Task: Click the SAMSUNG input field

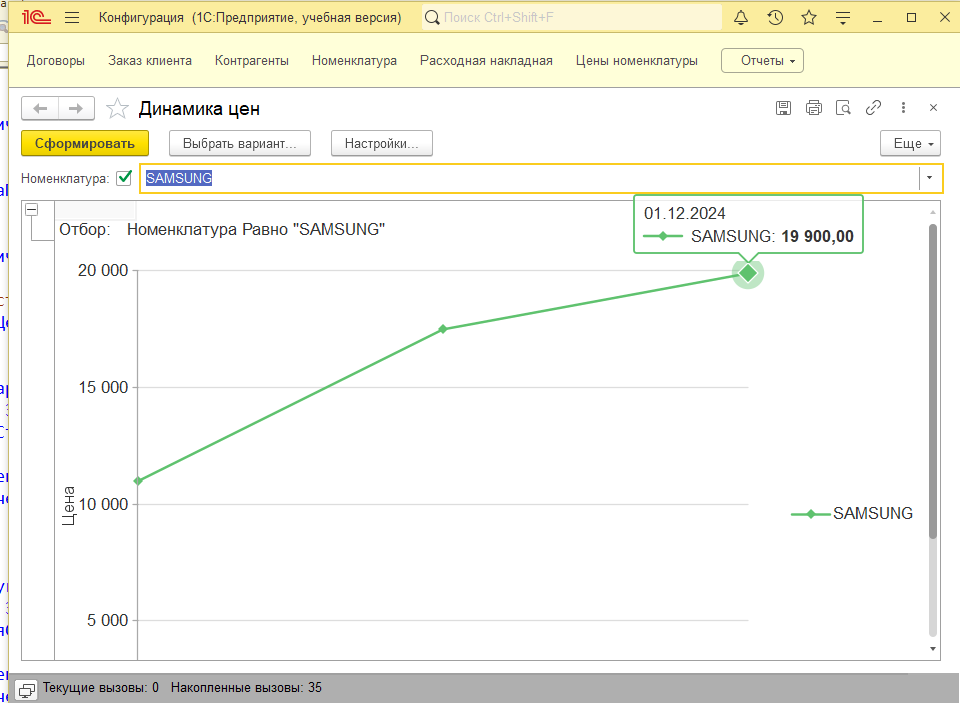Action: [530, 178]
